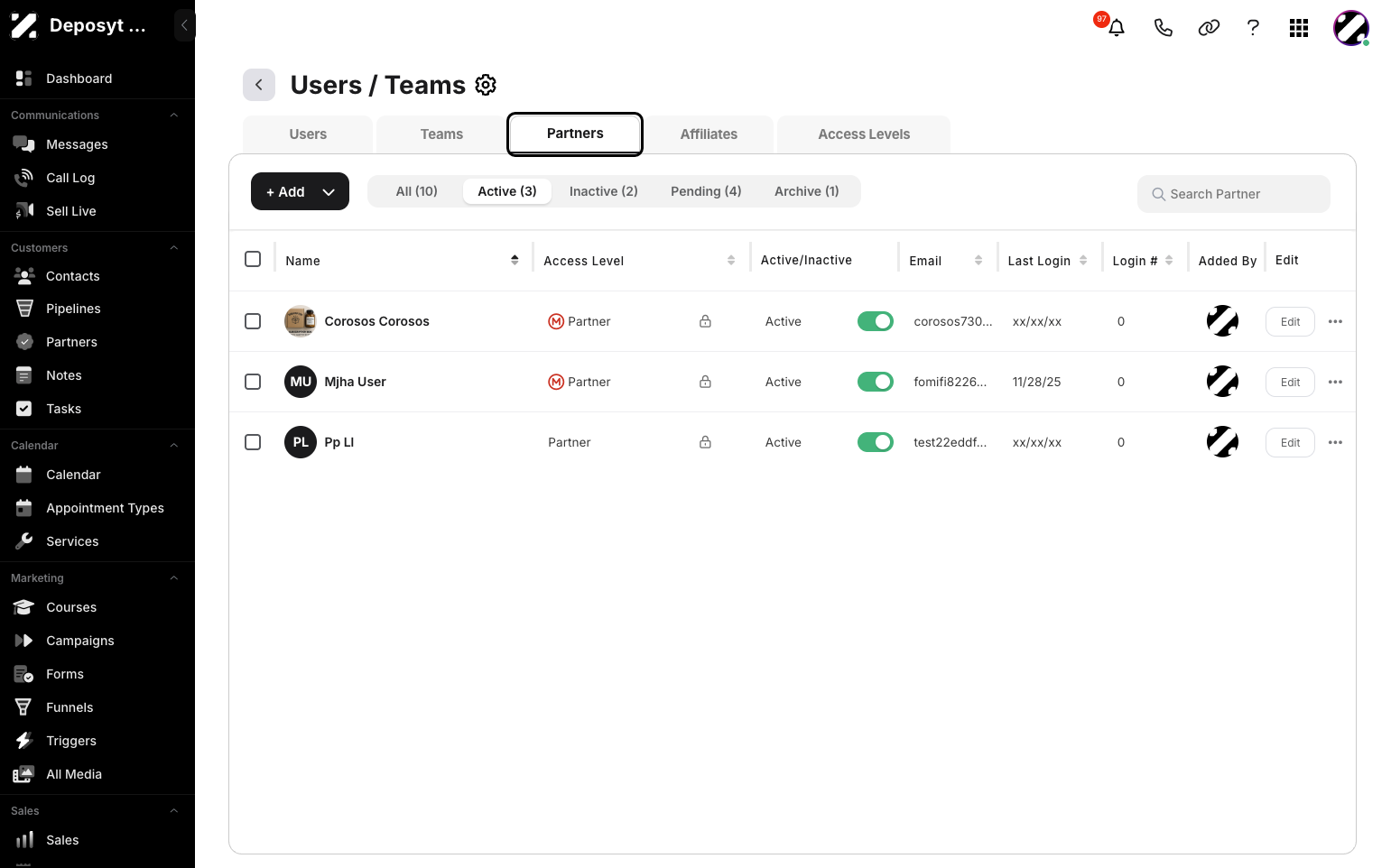Collapse the Communications sidebar section

coord(174,115)
